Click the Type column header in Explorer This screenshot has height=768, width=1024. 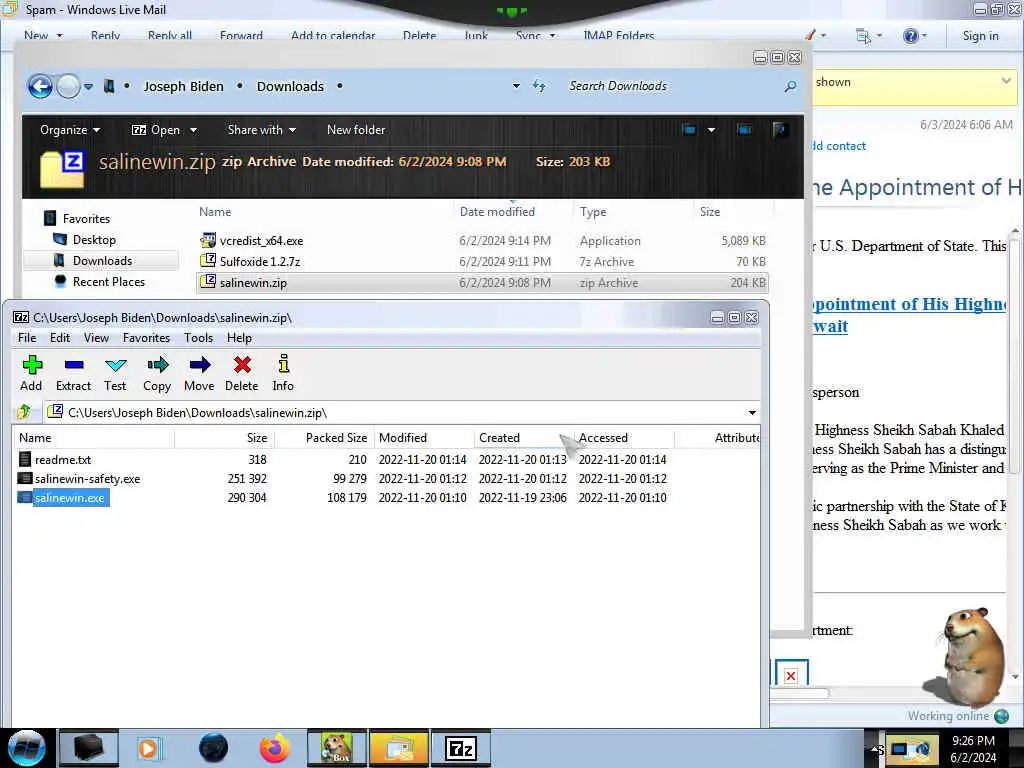pos(593,212)
